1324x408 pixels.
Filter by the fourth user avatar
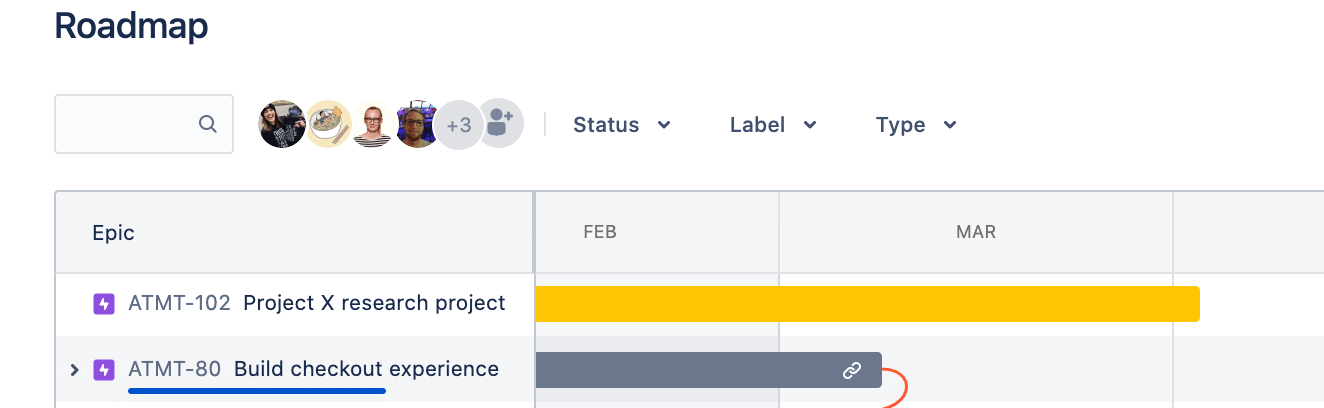[417, 124]
